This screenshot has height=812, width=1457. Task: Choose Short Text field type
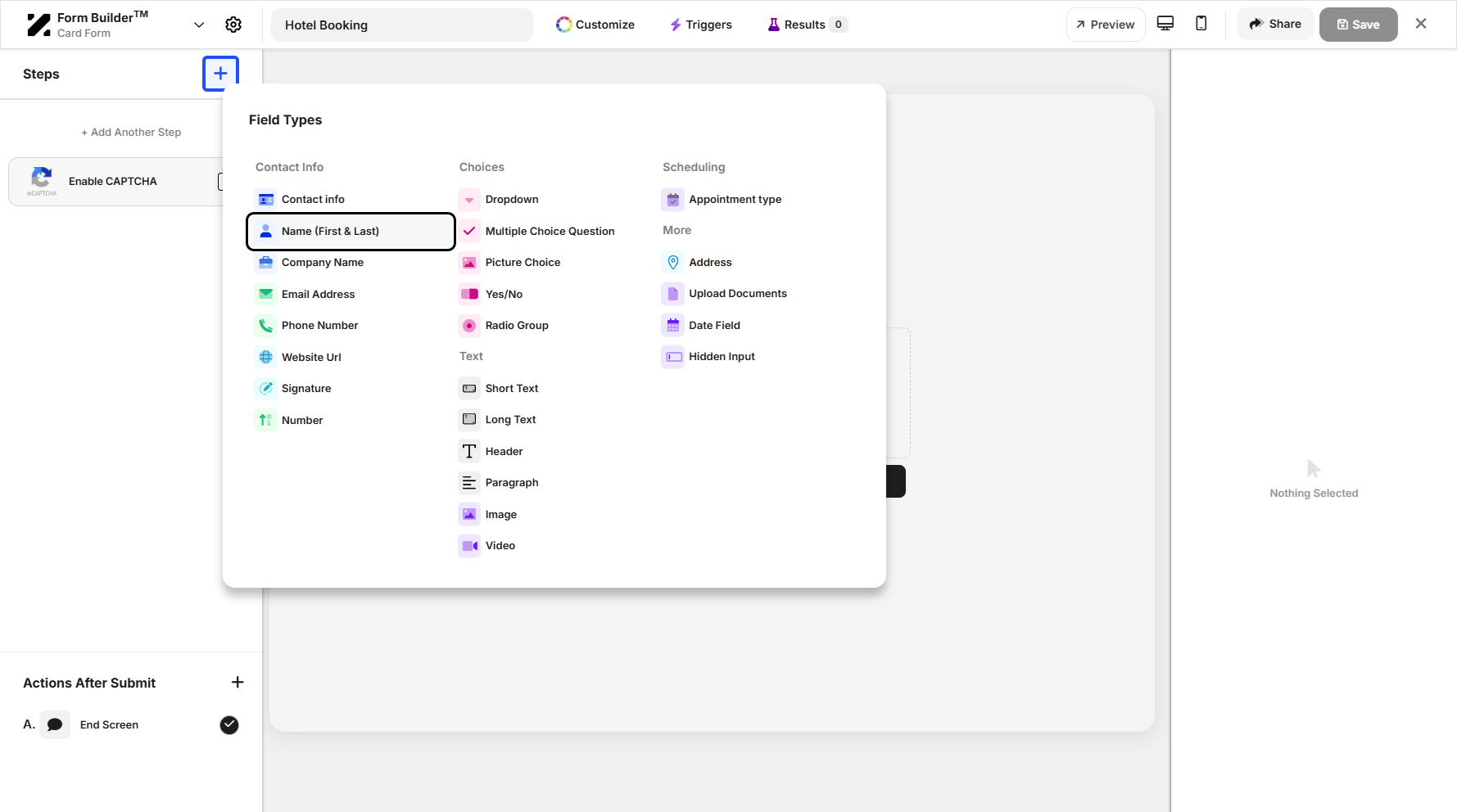(554, 388)
